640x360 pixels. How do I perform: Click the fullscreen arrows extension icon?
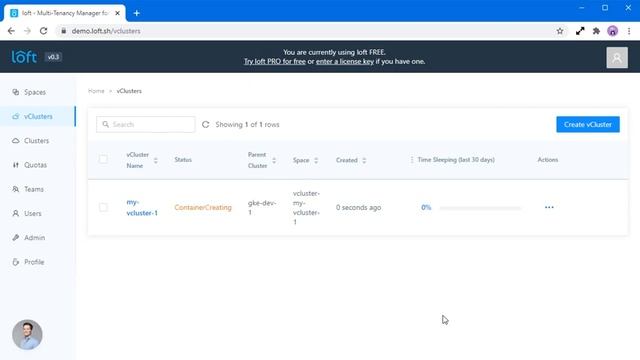click(x=580, y=31)
